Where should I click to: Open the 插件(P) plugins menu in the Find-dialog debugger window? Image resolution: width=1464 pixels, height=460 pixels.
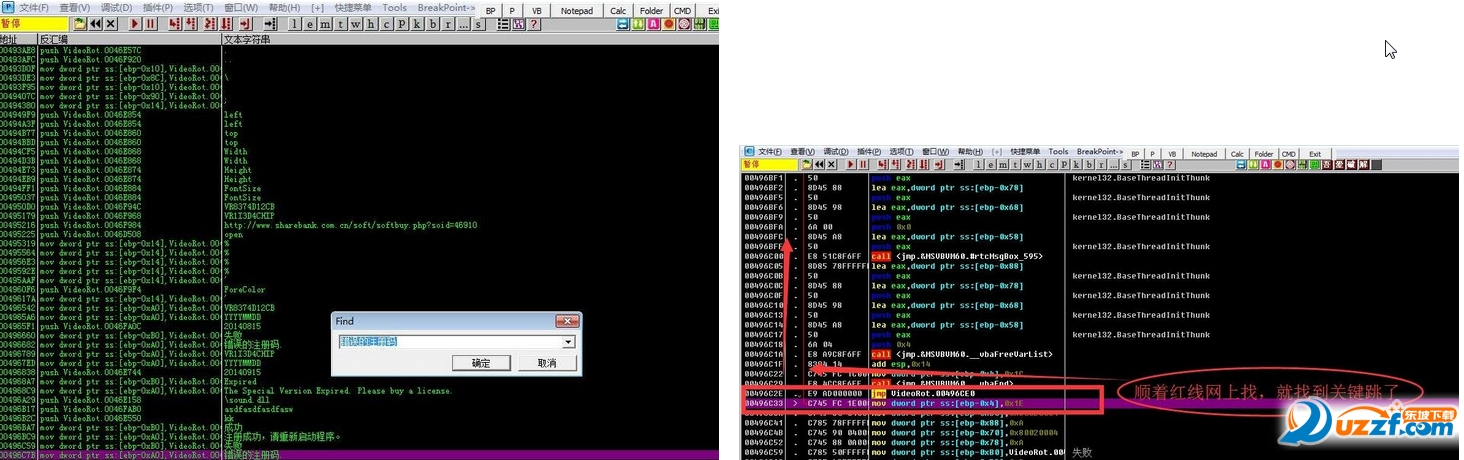[158, 8]
